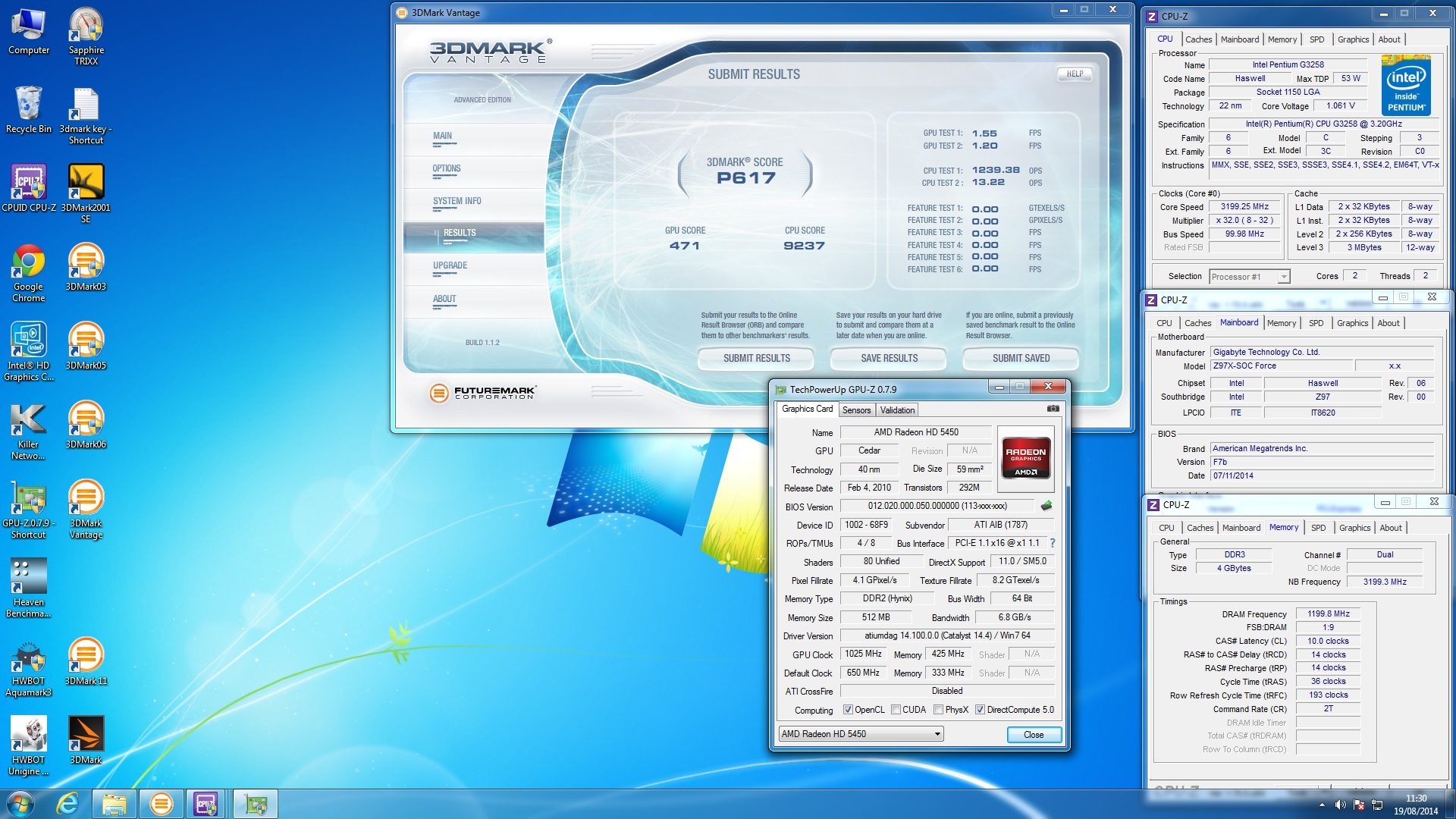The height and width of the screenshot is (819, 1456).
Task: Open Graphics tab in middle CPU-Z window
Action: pos(1352,323)
